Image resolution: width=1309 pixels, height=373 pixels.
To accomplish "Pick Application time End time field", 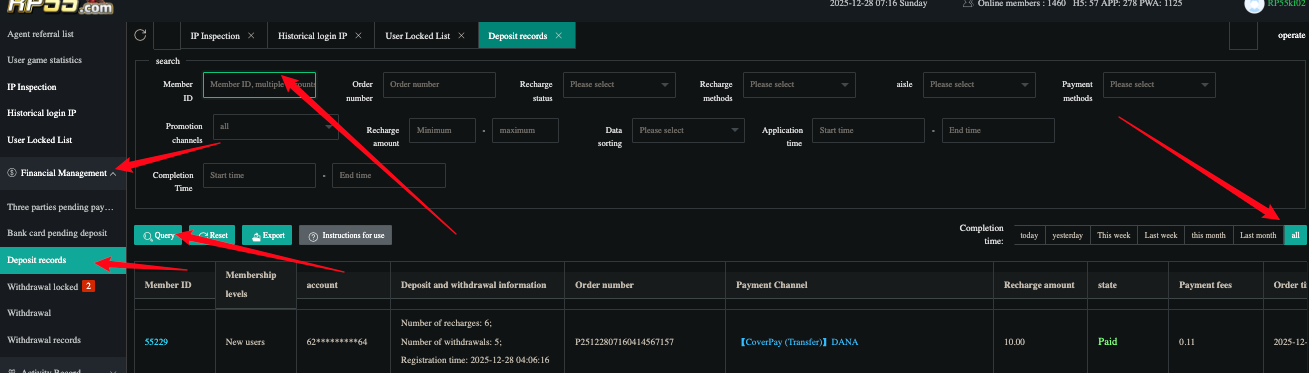I will pos(998,131).
